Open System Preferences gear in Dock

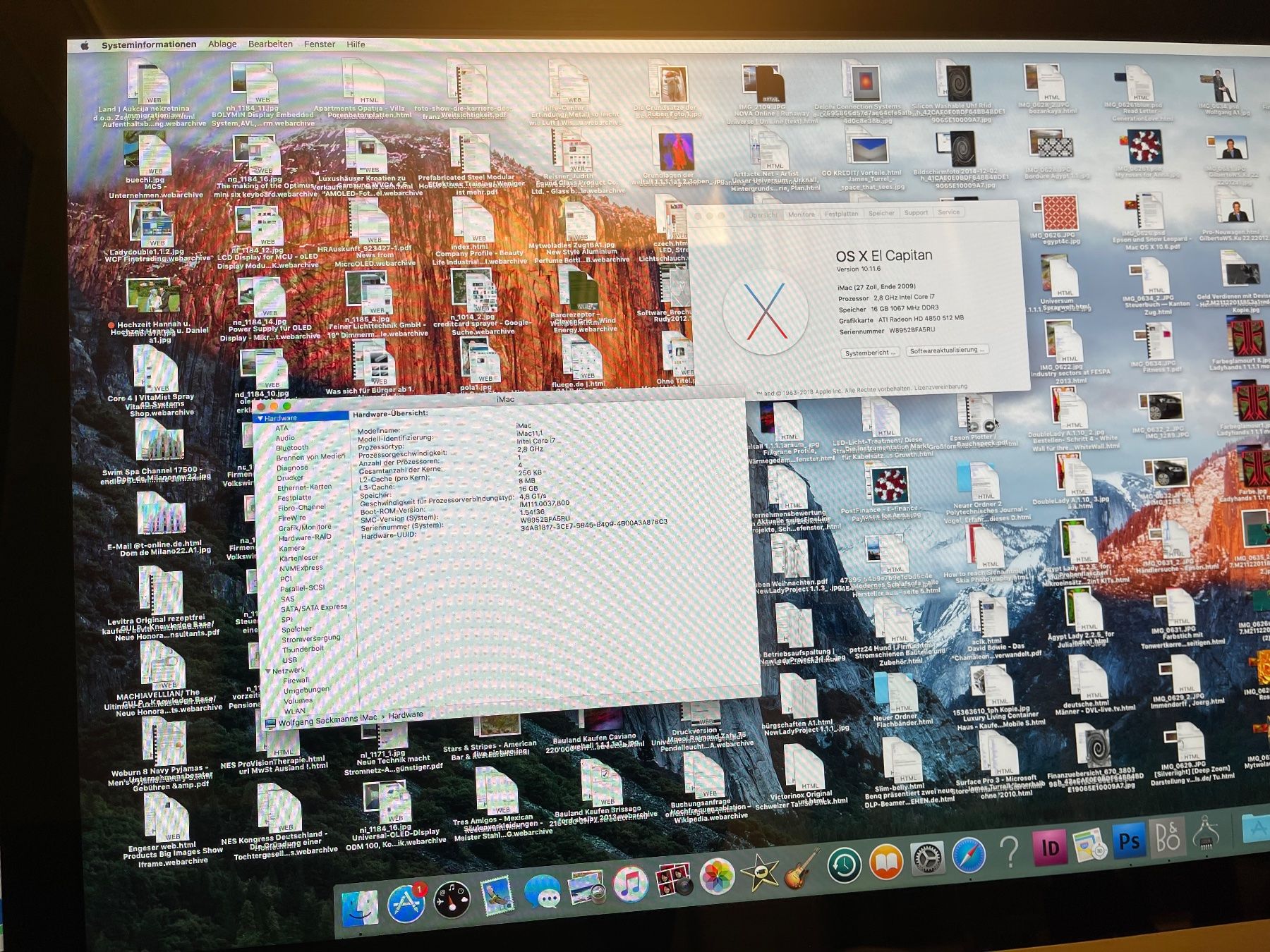pos(928,858)
